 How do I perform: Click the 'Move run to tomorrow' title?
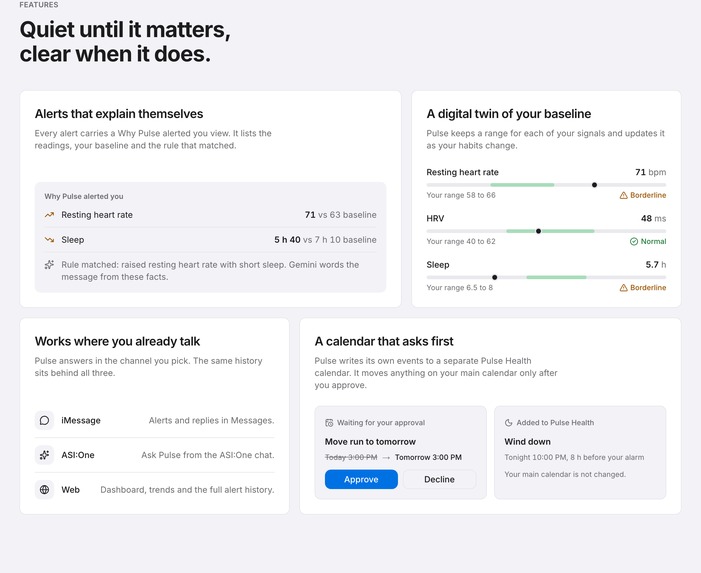point(370,442)
